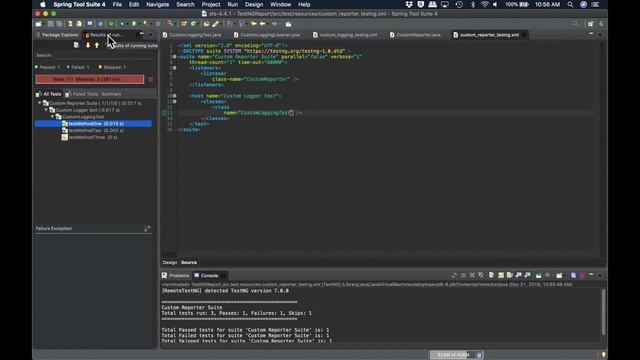Click Failure Exception compare icon

tap(147, 229)
